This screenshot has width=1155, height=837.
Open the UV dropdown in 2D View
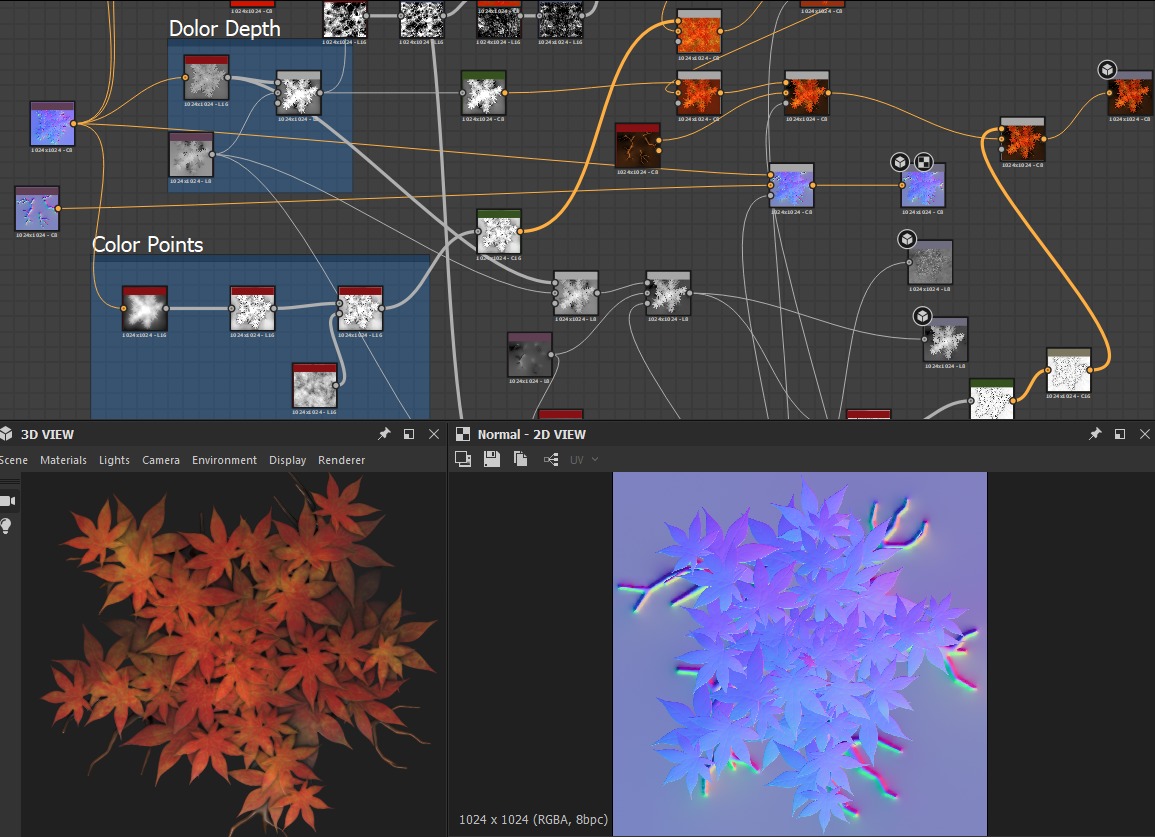click(584, 459)
